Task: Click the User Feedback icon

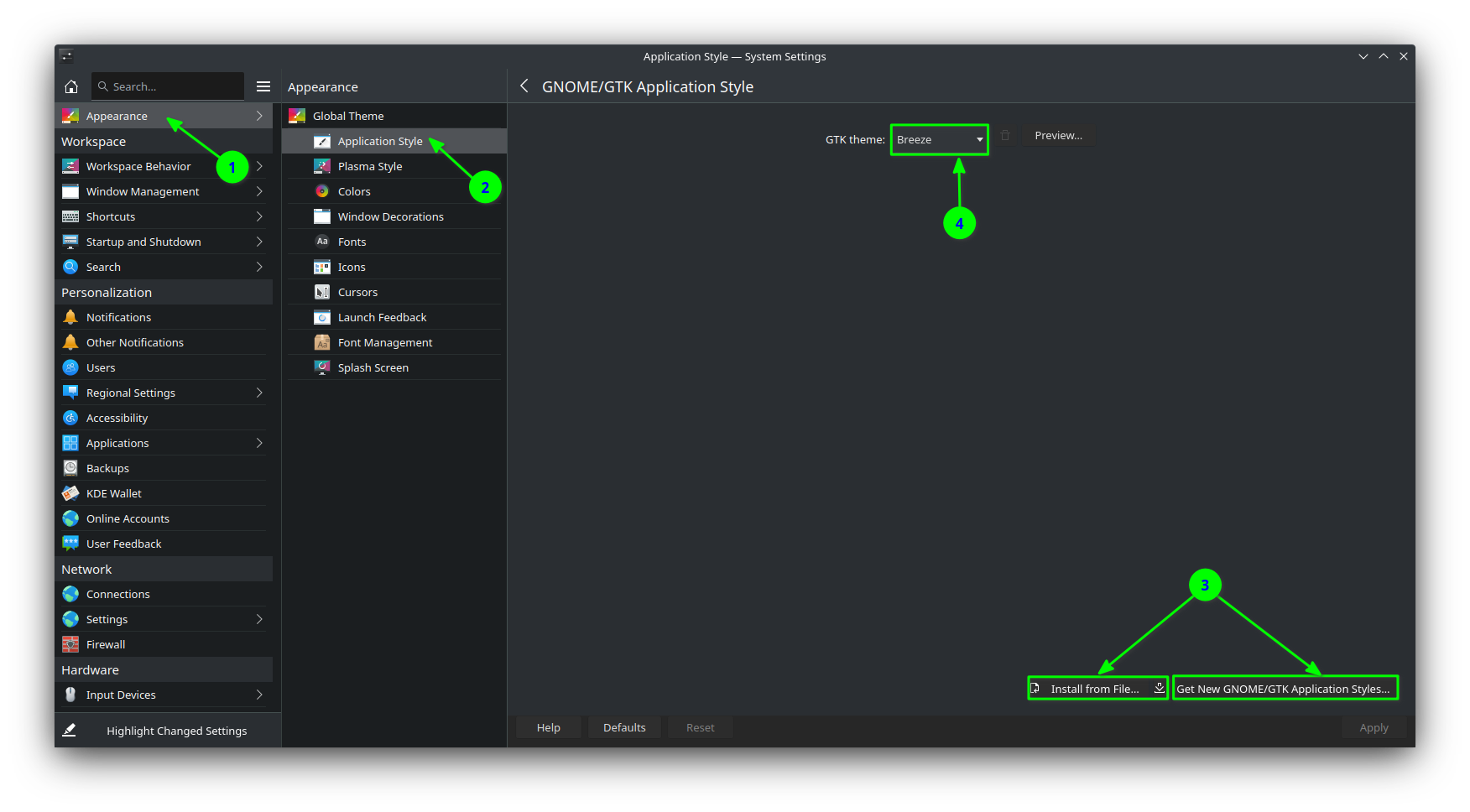Action: (x=70, y=544)
